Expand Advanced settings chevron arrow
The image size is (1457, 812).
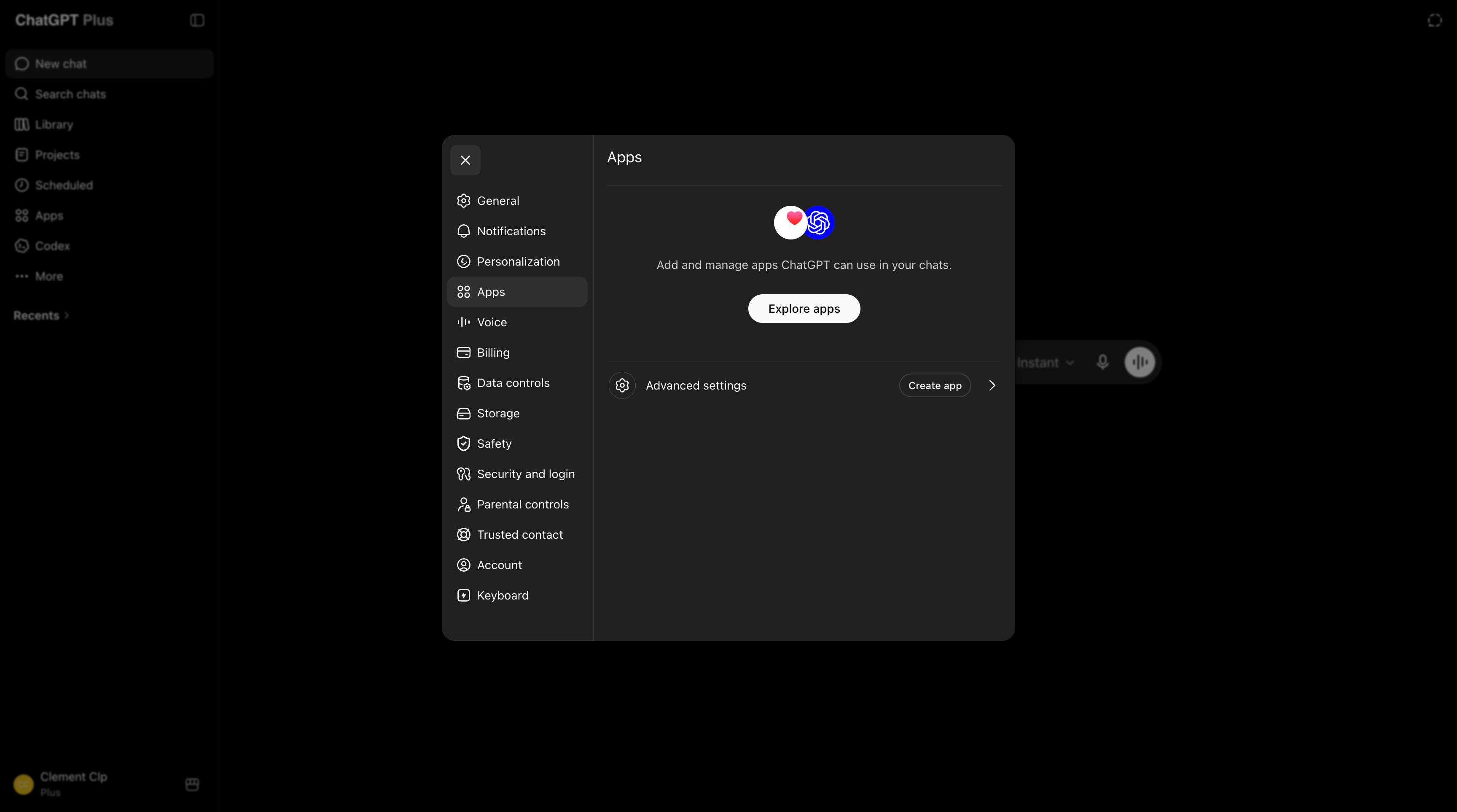point(992,386)
